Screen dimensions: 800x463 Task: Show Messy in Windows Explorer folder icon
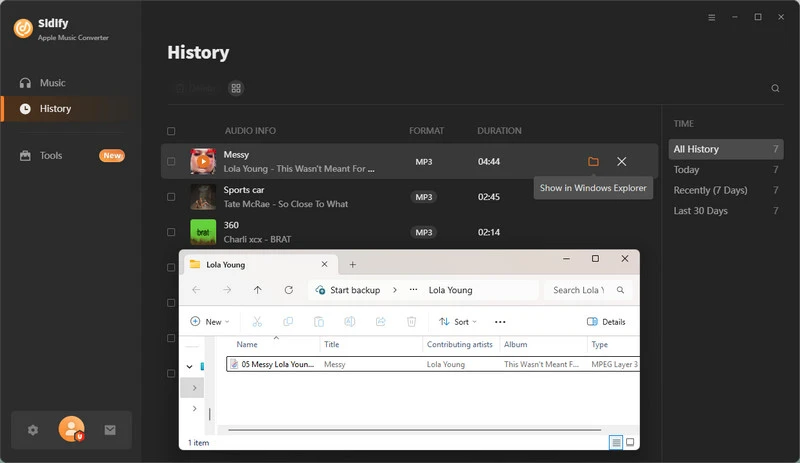point(593,161)
